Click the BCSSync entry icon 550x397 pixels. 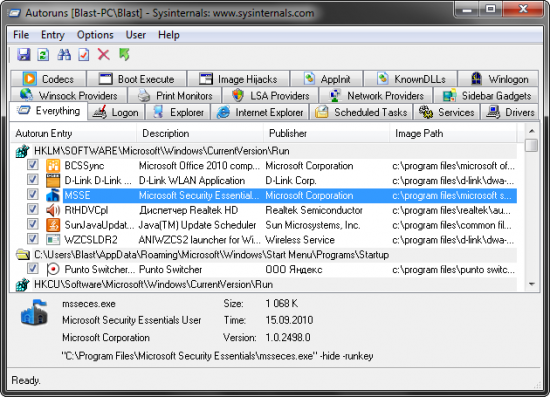(x=53, y=166)
